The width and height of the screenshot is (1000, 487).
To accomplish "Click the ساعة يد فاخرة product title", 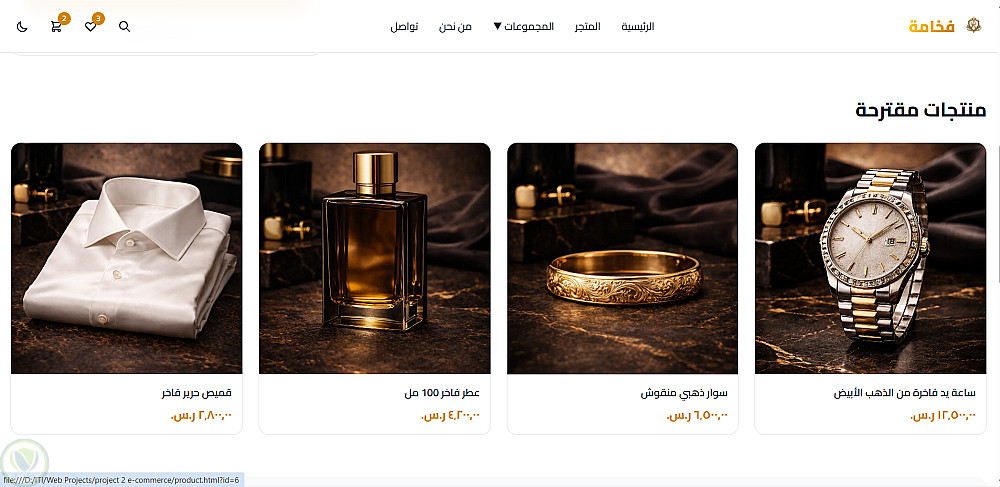I will (x=904, y=393).
